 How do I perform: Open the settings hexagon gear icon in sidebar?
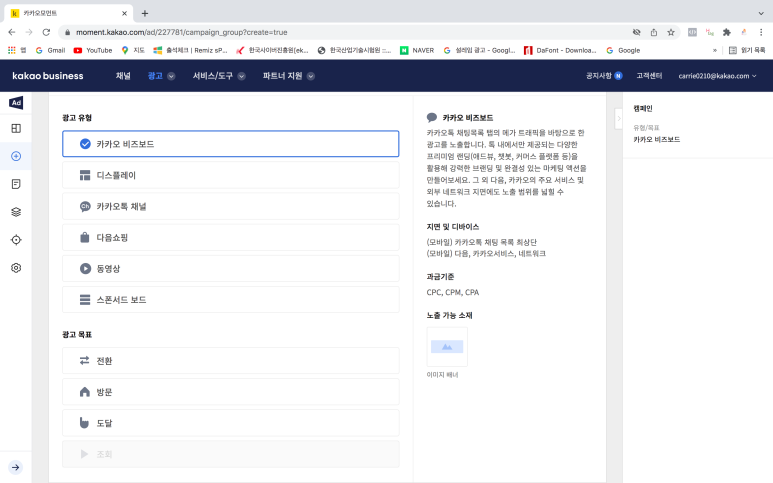pyautogui.click(x=16, y=268)
